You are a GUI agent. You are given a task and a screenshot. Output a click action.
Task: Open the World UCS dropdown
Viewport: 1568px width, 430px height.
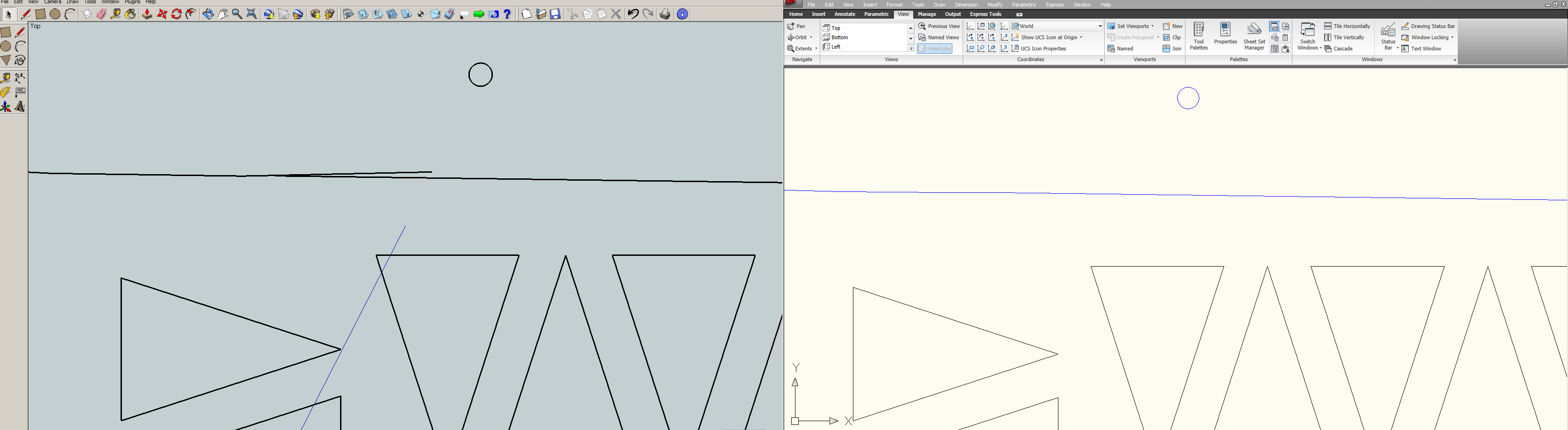click(1057, 26)
